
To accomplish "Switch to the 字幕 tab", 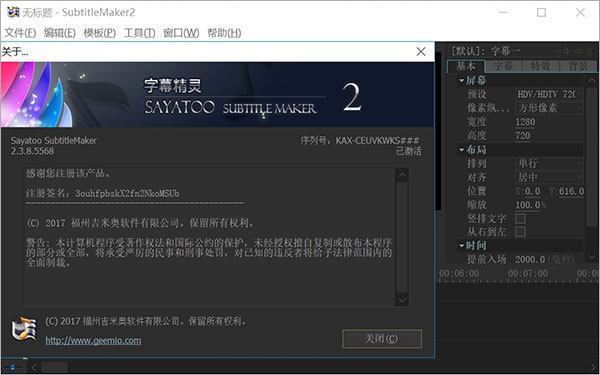I will coord(503,66).
